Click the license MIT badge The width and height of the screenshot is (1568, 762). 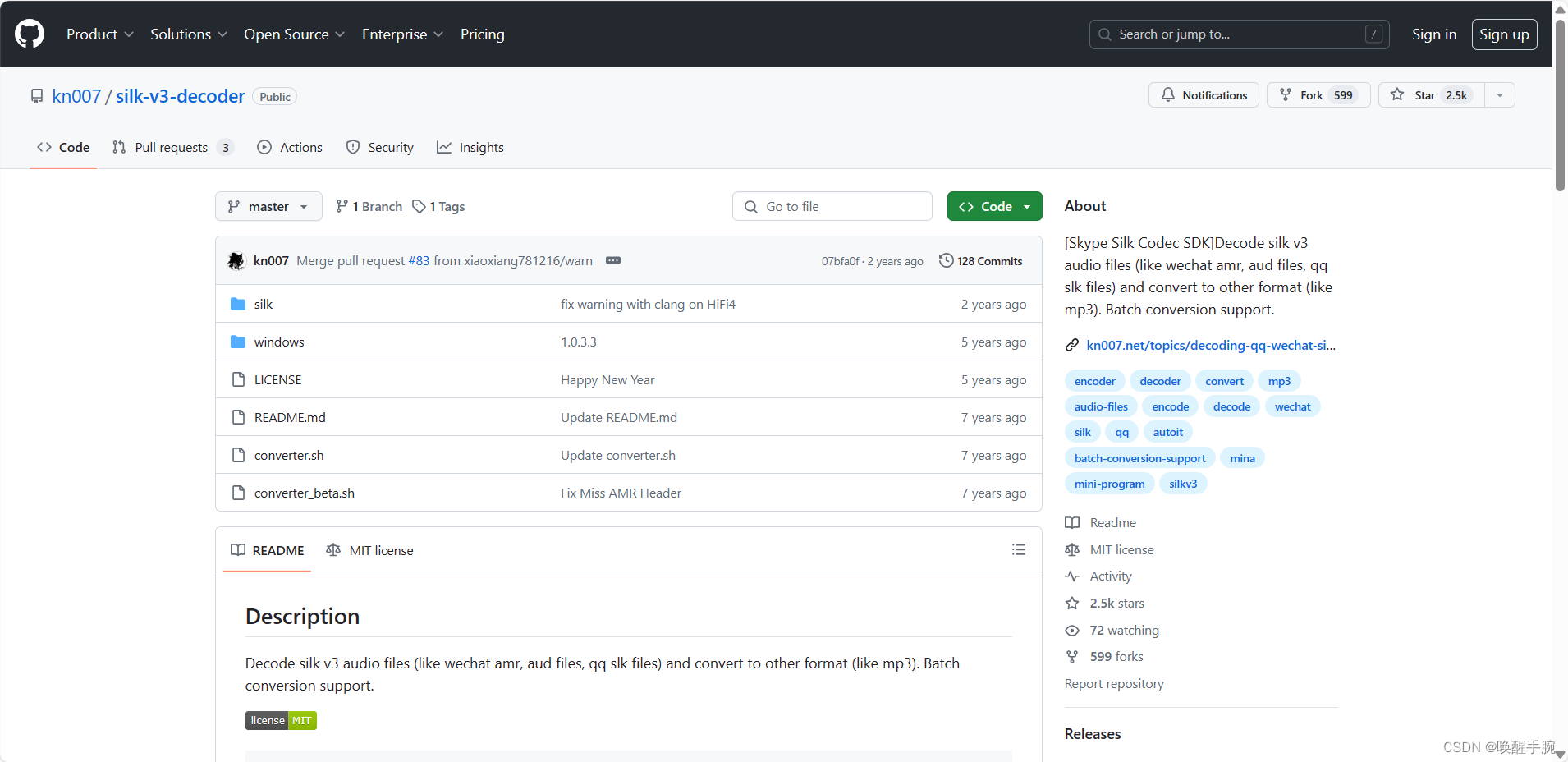click(x=281, y=720)
